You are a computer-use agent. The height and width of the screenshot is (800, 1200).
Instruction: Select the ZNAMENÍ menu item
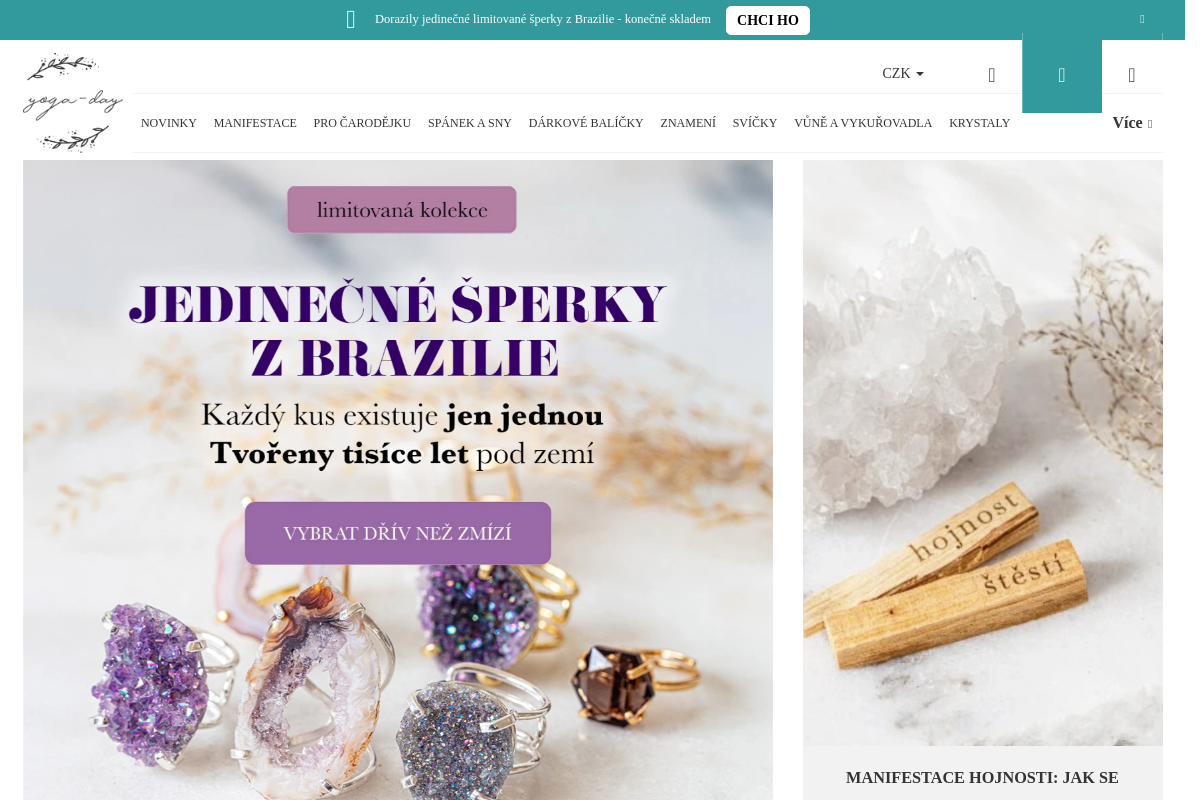tap(688, 123)
